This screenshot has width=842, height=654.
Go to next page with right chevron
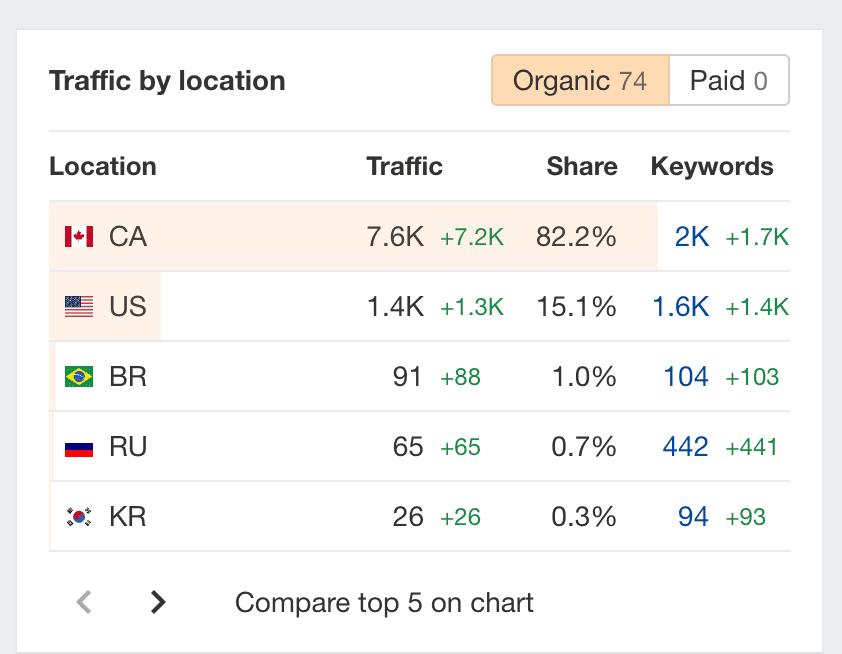[x=157, y=602]
